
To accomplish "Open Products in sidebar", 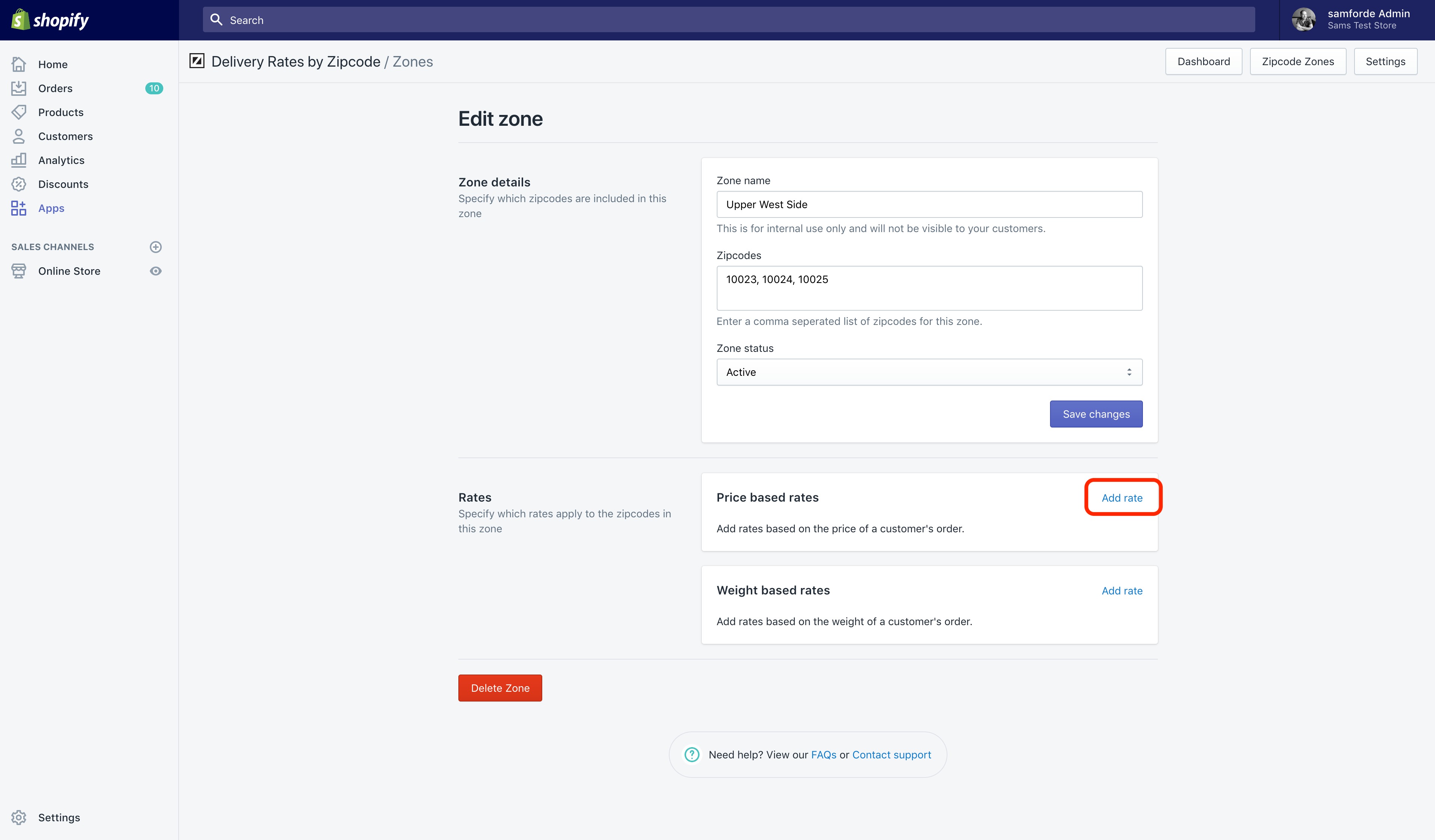I will coord(61,112).
